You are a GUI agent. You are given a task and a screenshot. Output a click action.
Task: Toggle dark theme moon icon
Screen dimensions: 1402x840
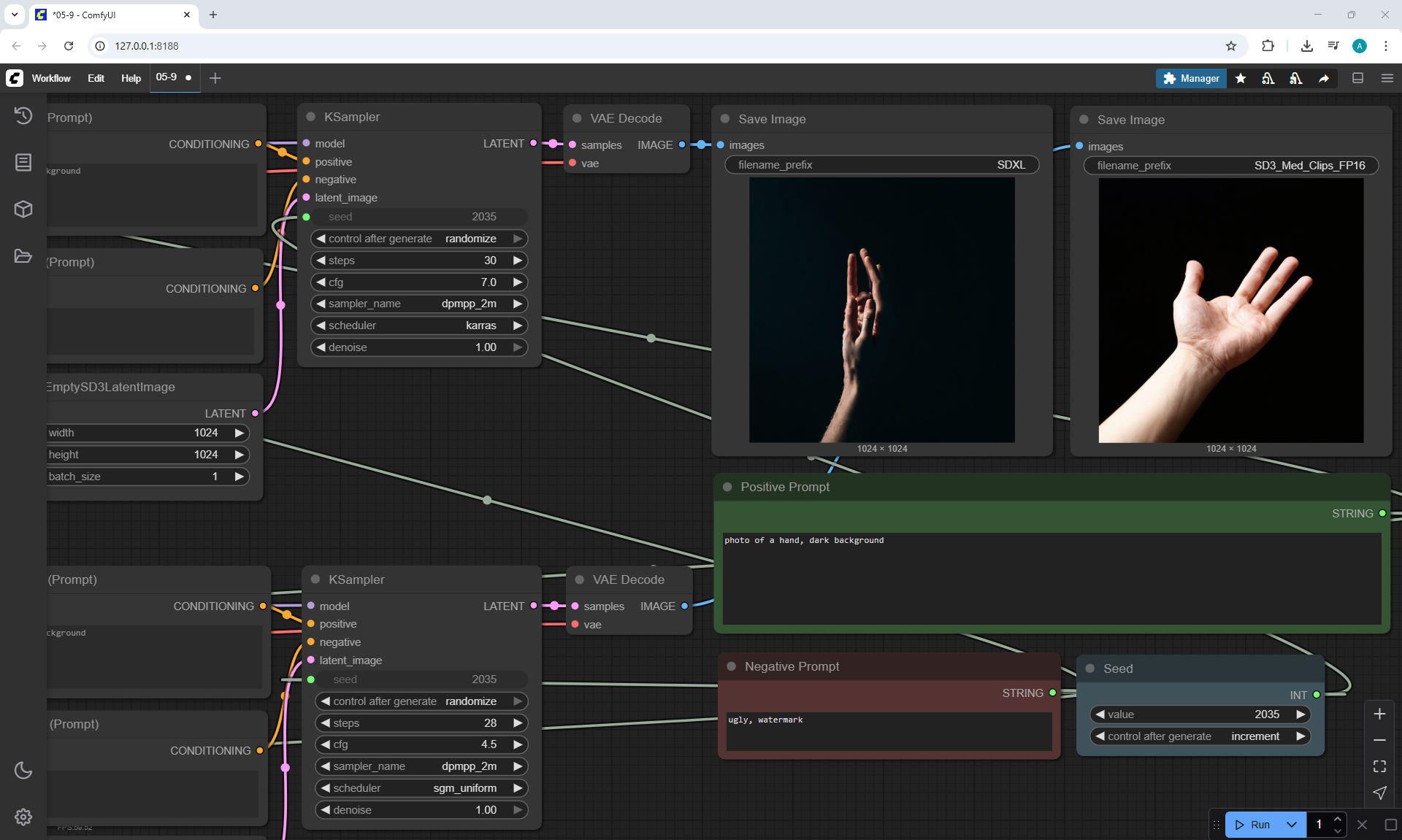23,770
